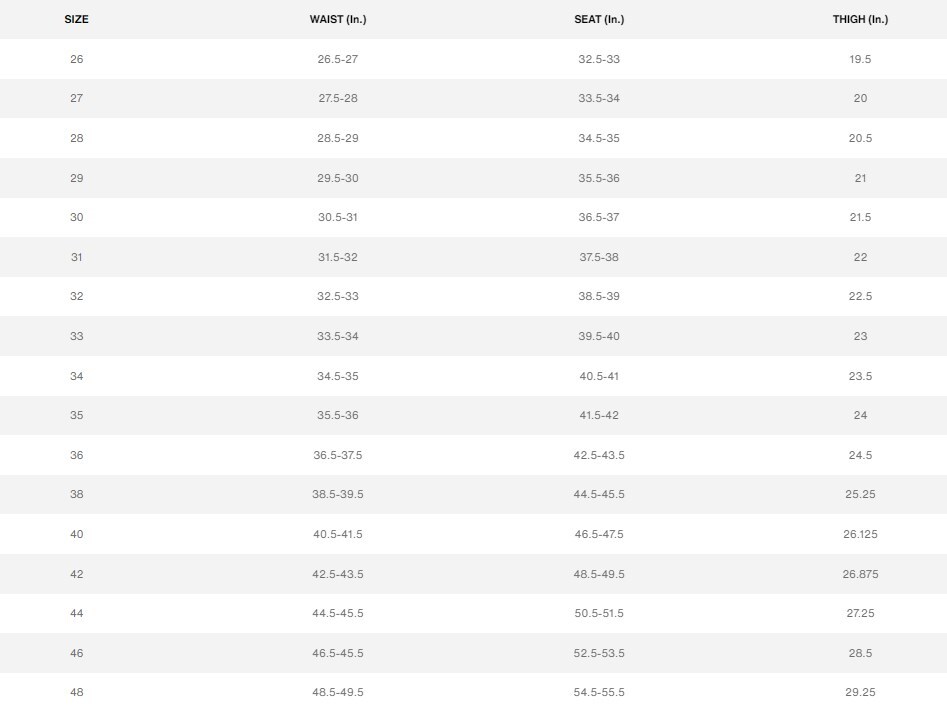
Task: Click the waist value 46.5-45.5
Action: pyautogui.click(x=338, y=653)
